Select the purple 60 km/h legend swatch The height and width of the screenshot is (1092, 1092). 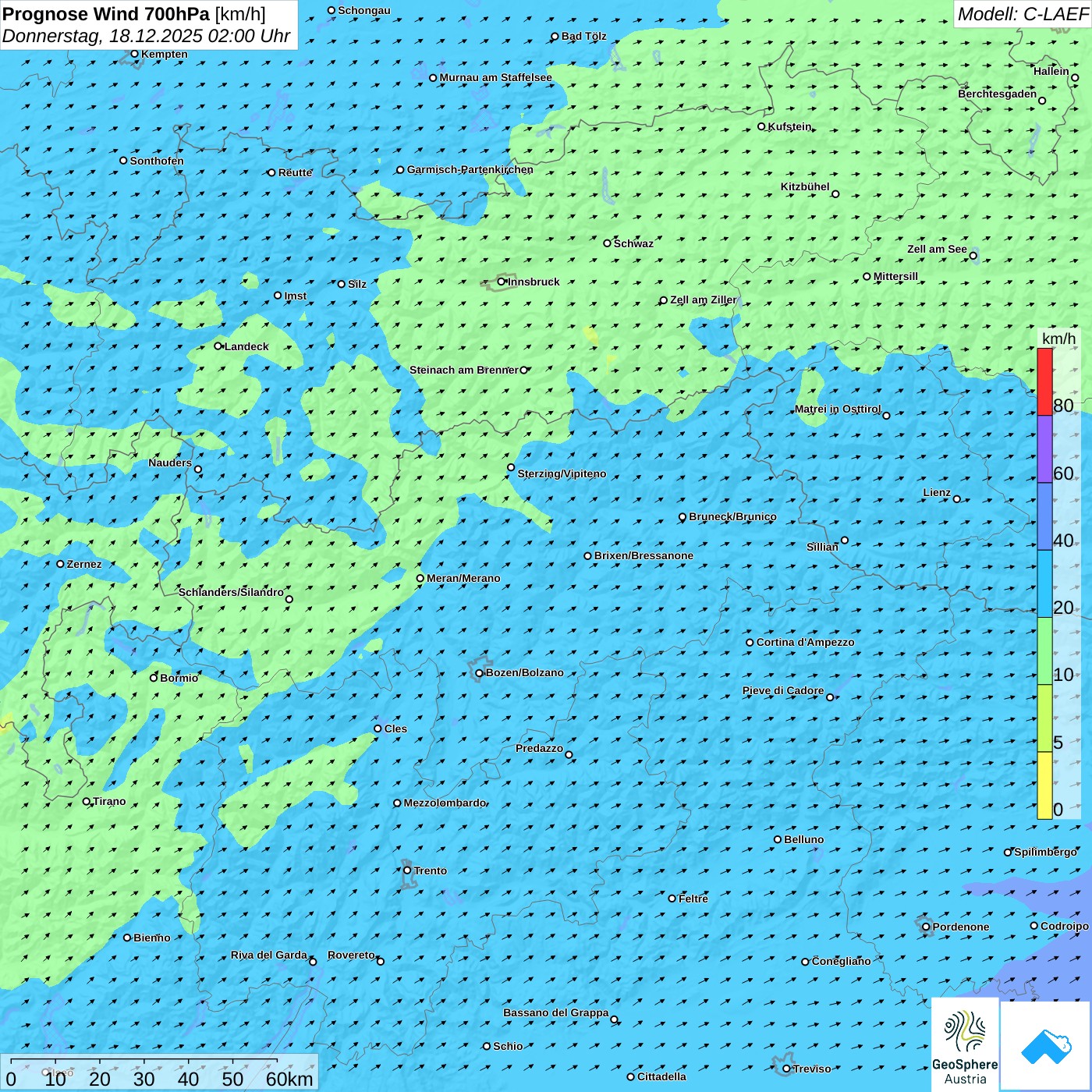click(1044, 448)
